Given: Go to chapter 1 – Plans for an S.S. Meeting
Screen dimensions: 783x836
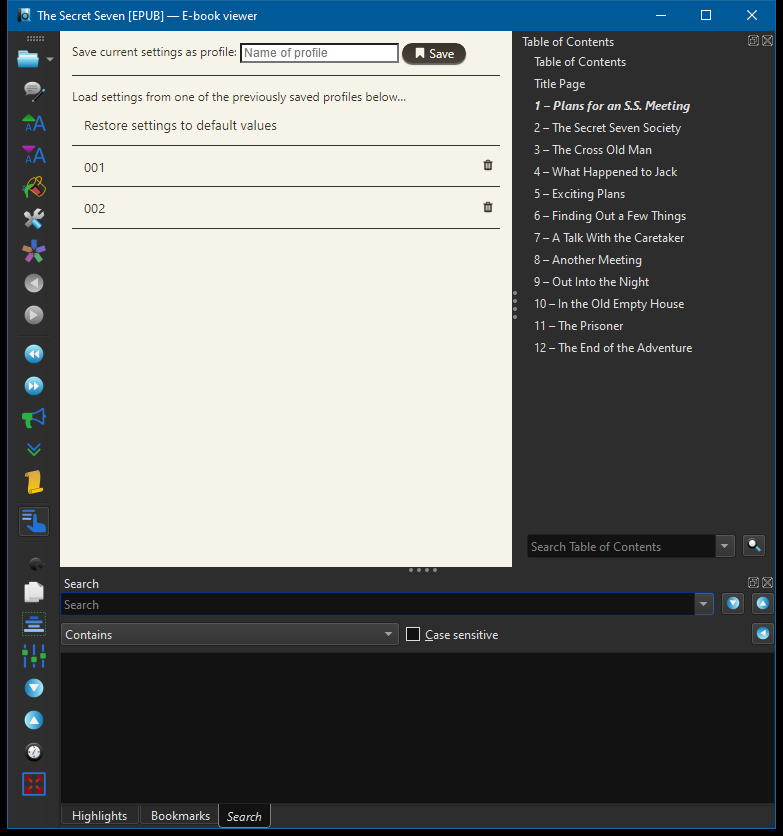Looking at the screenshot, I should coord(612,106).
